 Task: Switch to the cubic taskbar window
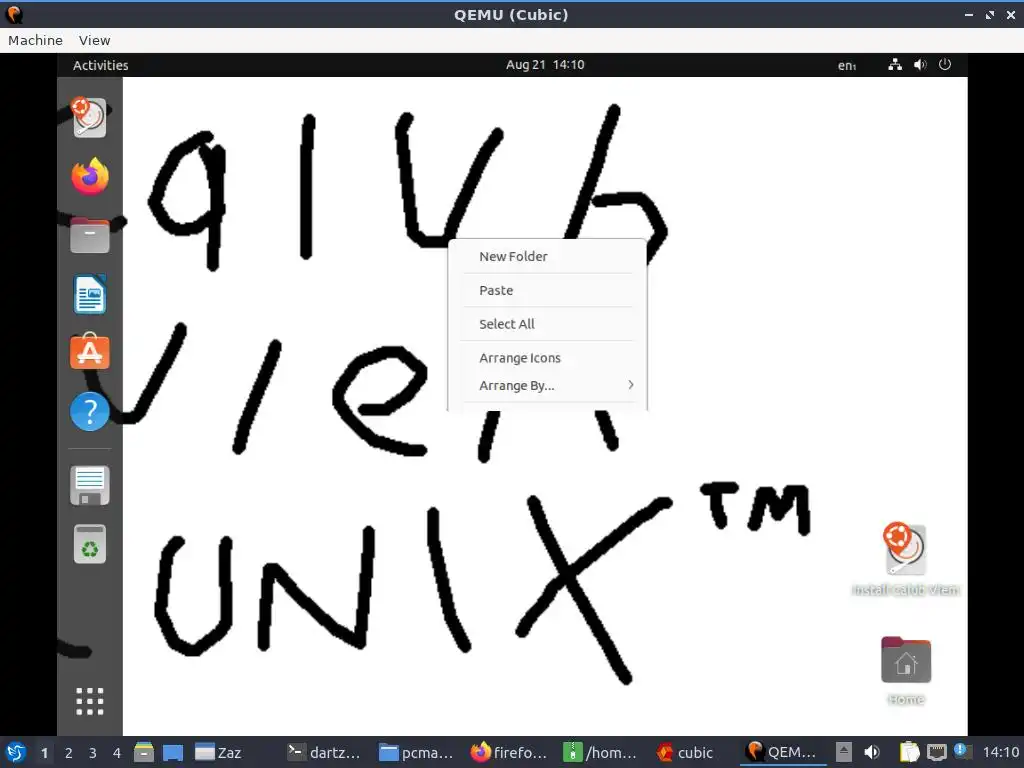[685, 752]
